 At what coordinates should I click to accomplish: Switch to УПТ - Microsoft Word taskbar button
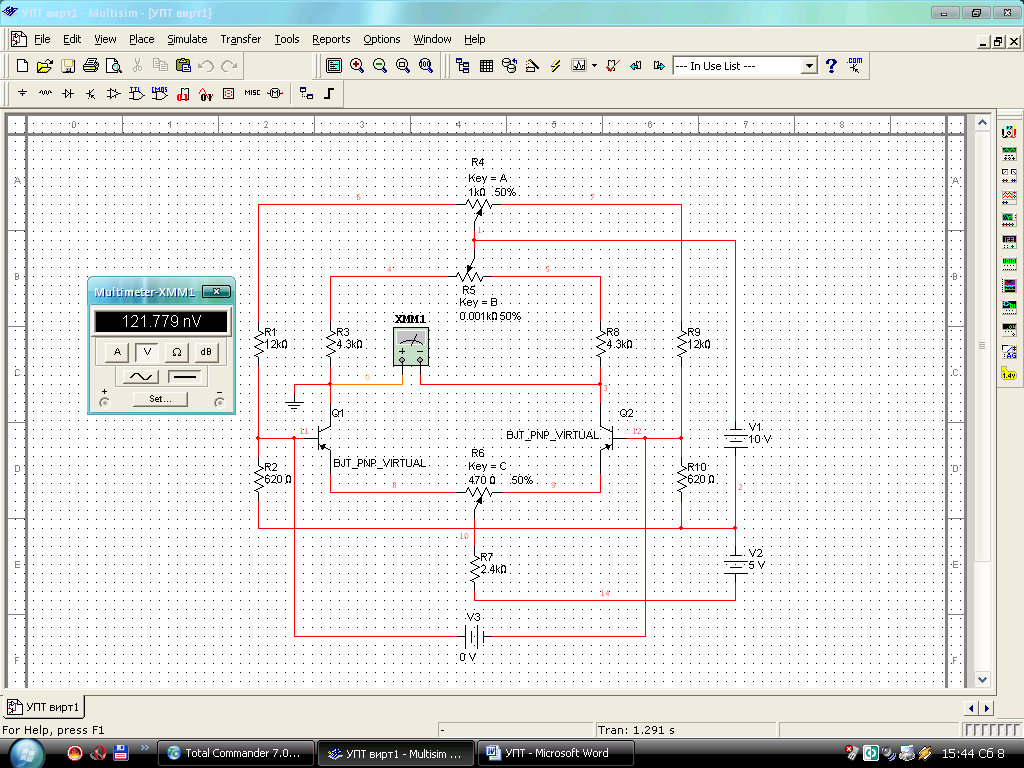coord(556,754)
